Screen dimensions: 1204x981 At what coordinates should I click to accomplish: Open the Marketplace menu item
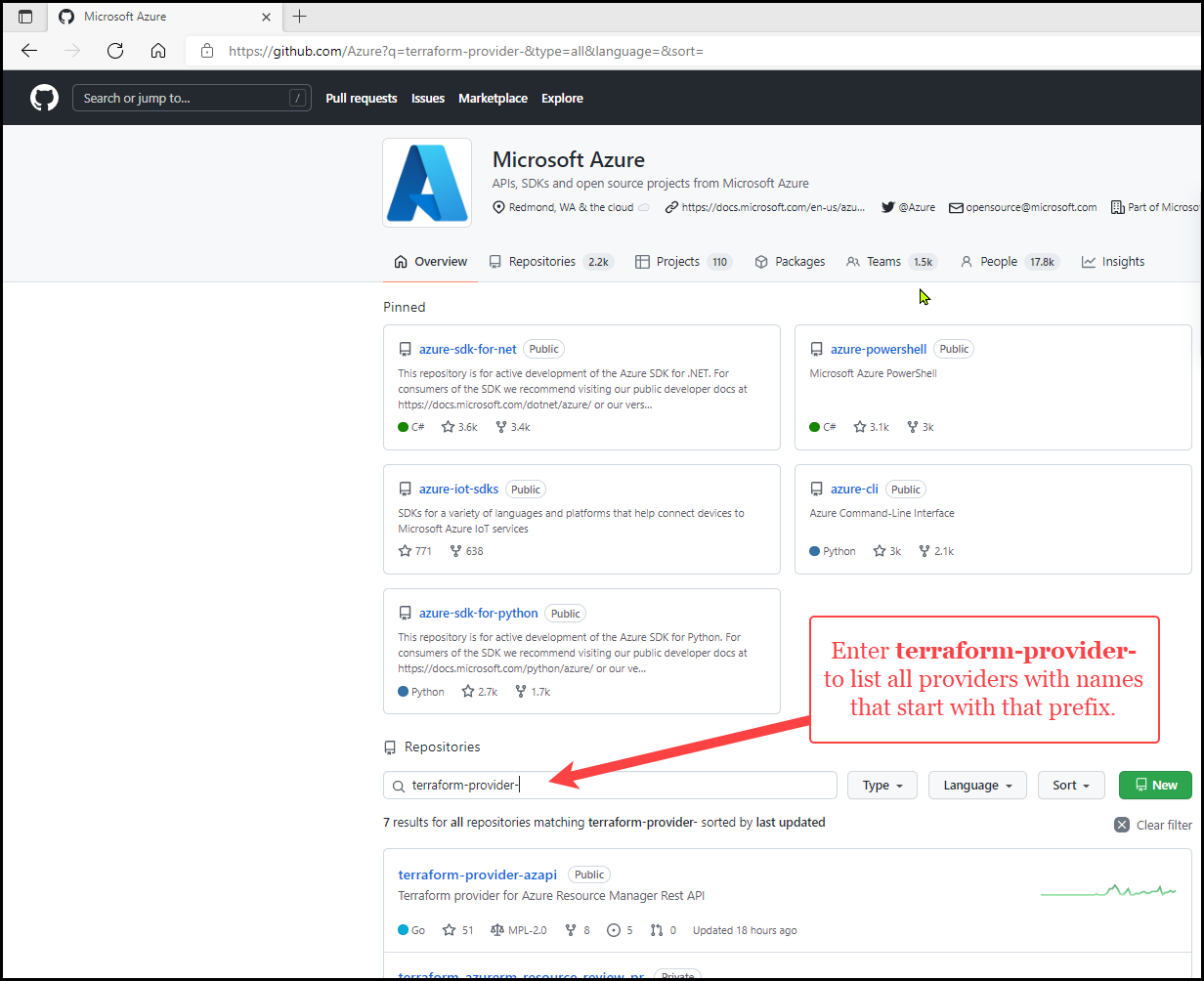tap(493, 98)
